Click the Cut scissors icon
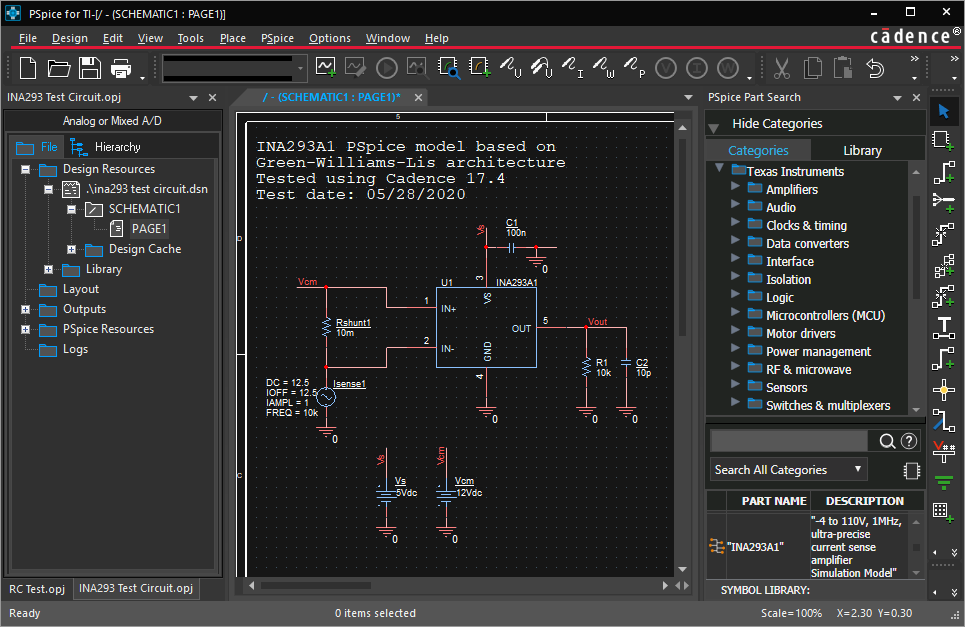This screenshot has height=627, width=965. pyautogui.click(x=782, y=68)
